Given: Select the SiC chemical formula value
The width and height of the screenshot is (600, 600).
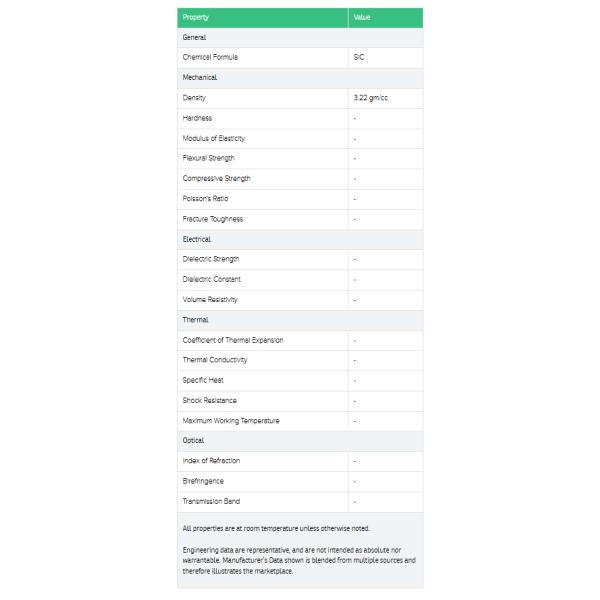Looking at the screenshot, I should [x=359, y=57].
